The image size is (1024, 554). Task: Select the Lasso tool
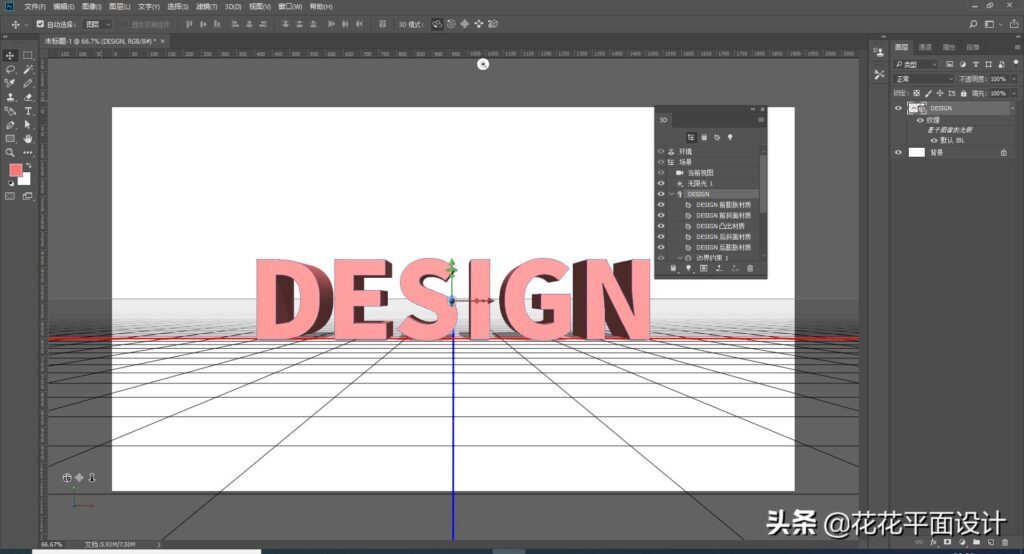pyautogui.click(x=10, y=69)
